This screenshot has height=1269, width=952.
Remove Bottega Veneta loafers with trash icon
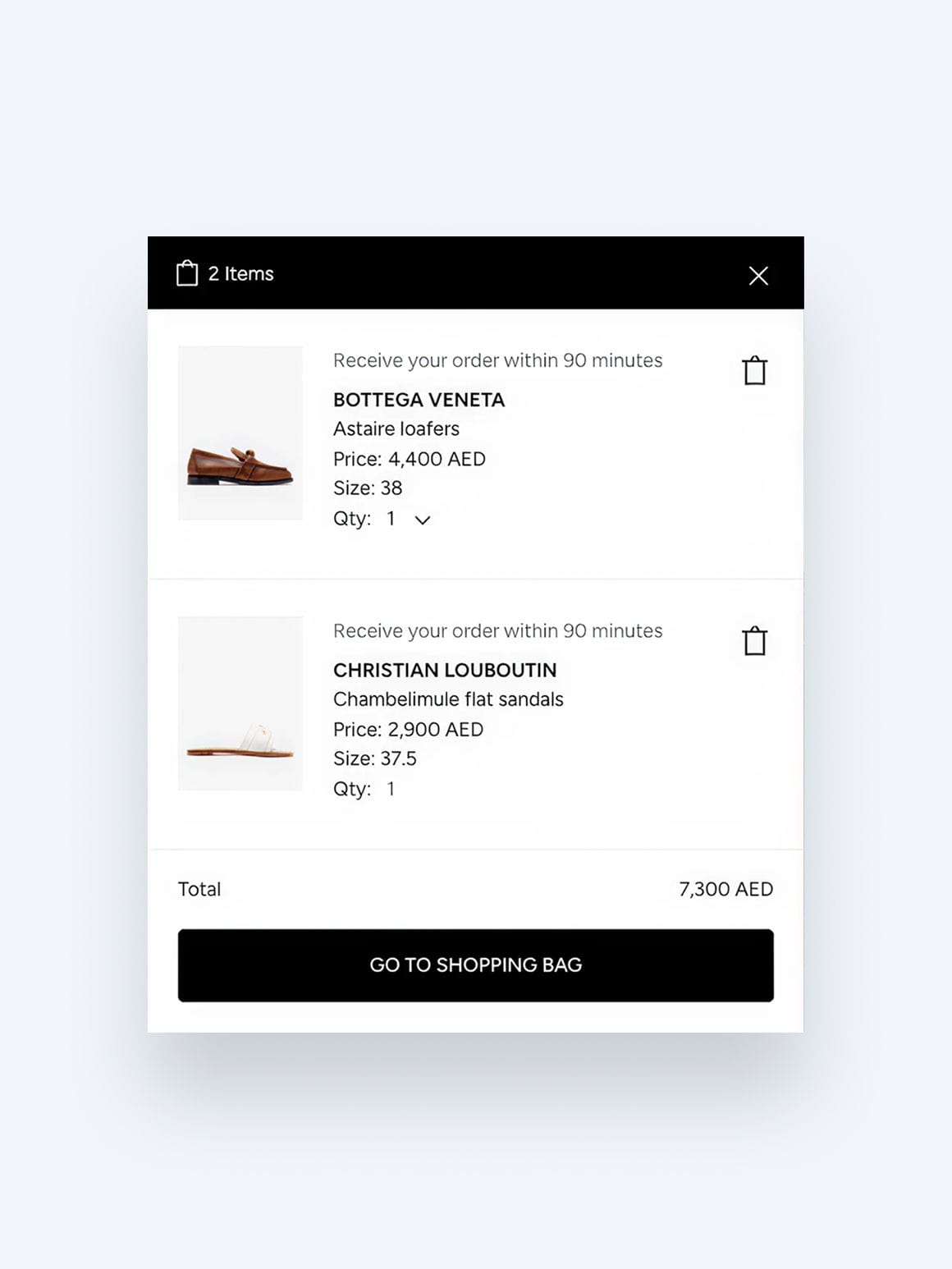point(754,371)
